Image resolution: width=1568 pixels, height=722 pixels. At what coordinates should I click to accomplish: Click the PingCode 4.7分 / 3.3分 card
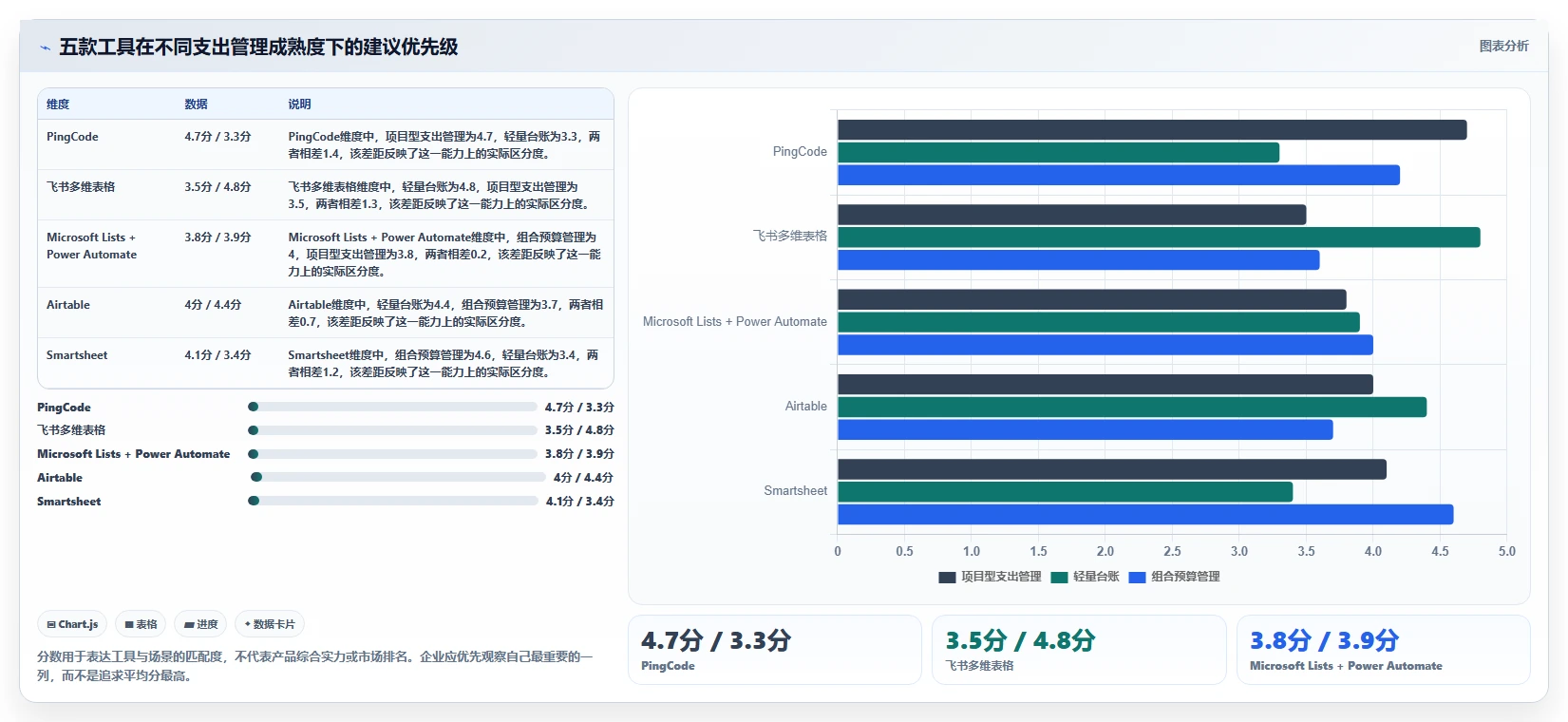pyautogui.click(x=774, y=649)
